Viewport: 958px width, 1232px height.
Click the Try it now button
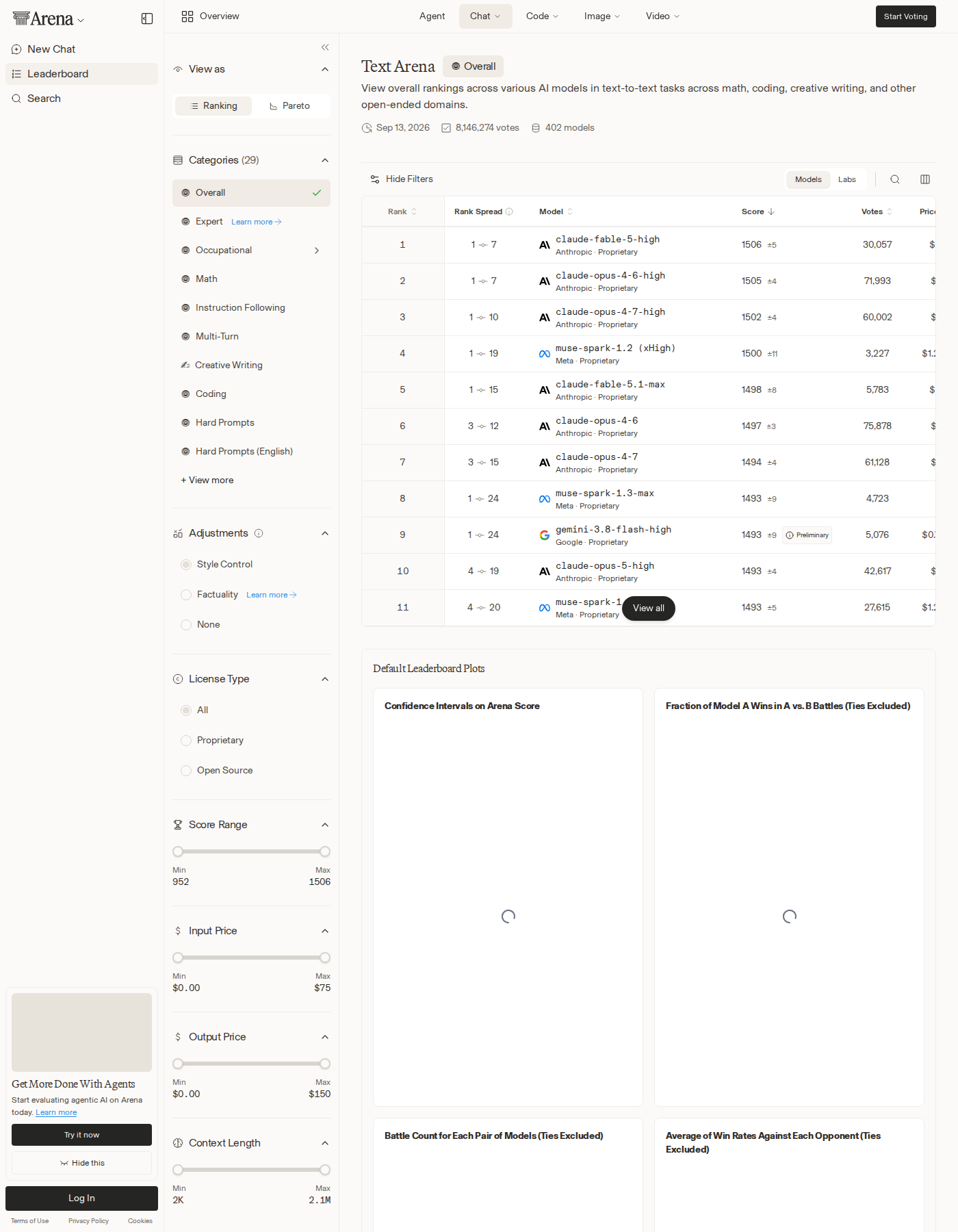click(81, 1135)
